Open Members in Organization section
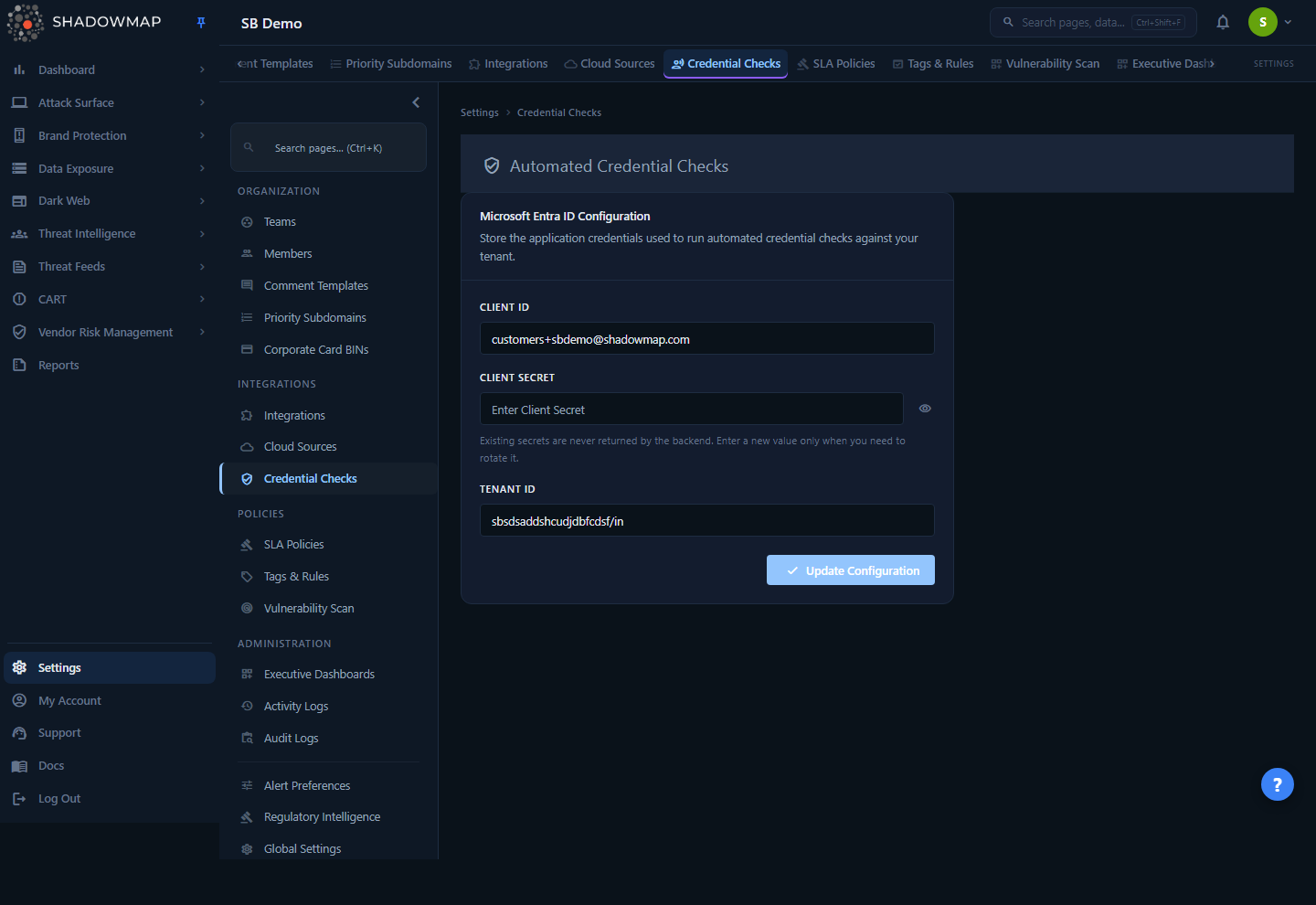The image size is (1316, 905). 288,254
